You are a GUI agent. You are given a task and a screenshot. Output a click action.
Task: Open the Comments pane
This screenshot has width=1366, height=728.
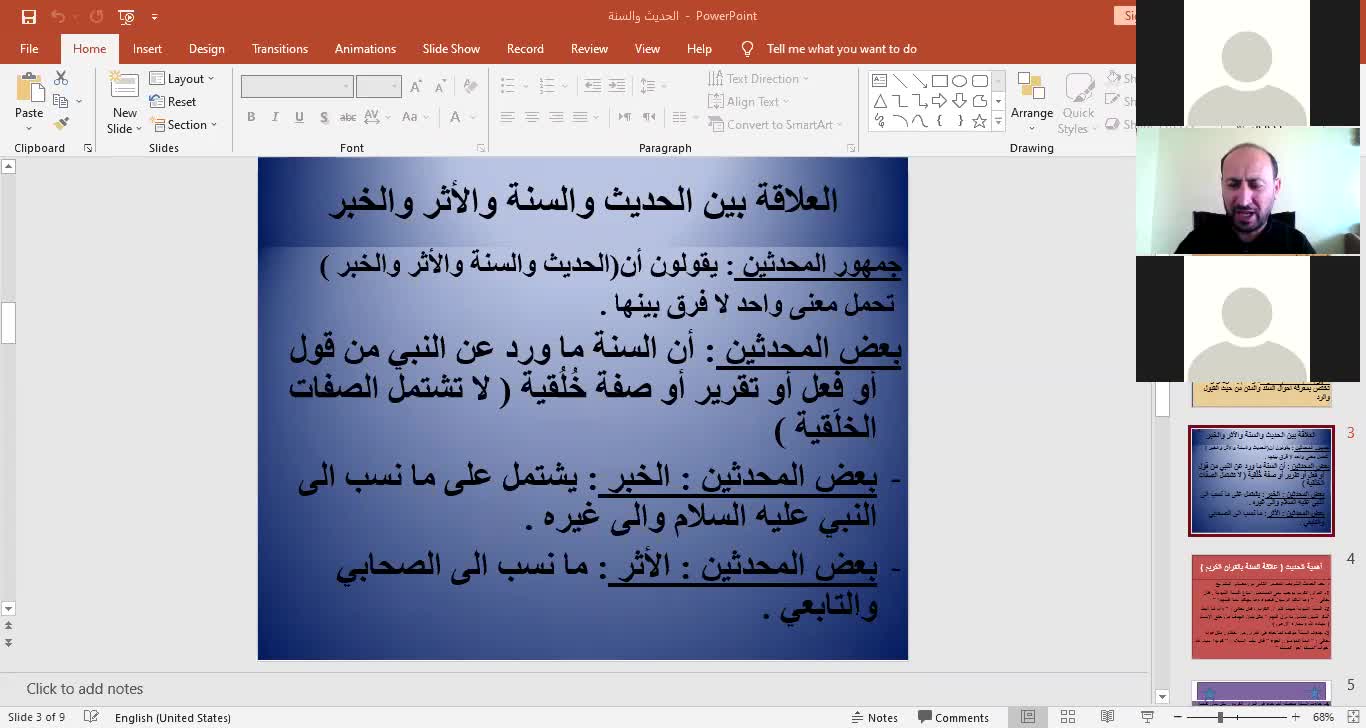point(952,717)
